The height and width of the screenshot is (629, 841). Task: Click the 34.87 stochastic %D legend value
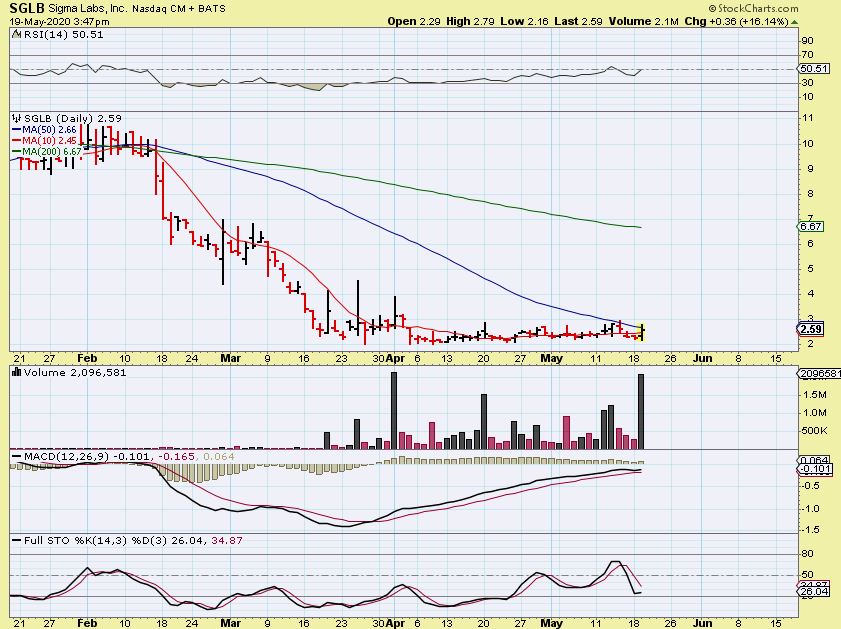tap(226, 540)
